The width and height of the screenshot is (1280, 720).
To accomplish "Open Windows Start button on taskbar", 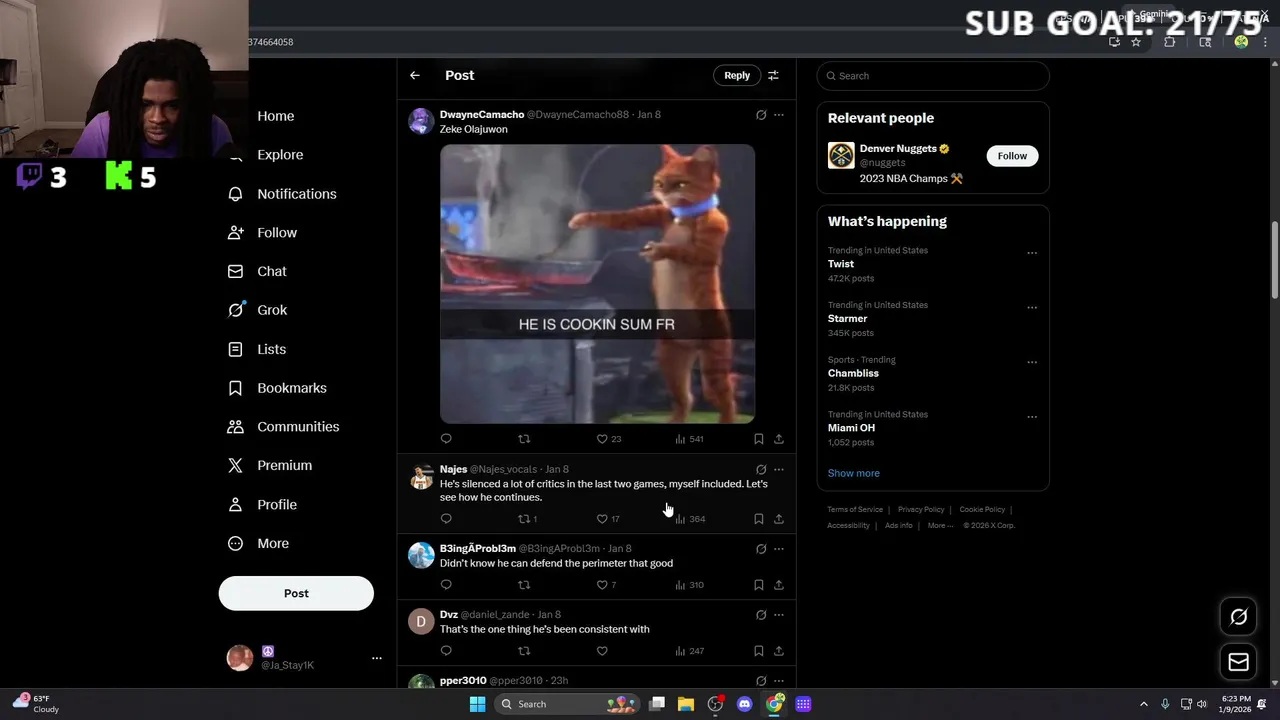I will [477, 704].
